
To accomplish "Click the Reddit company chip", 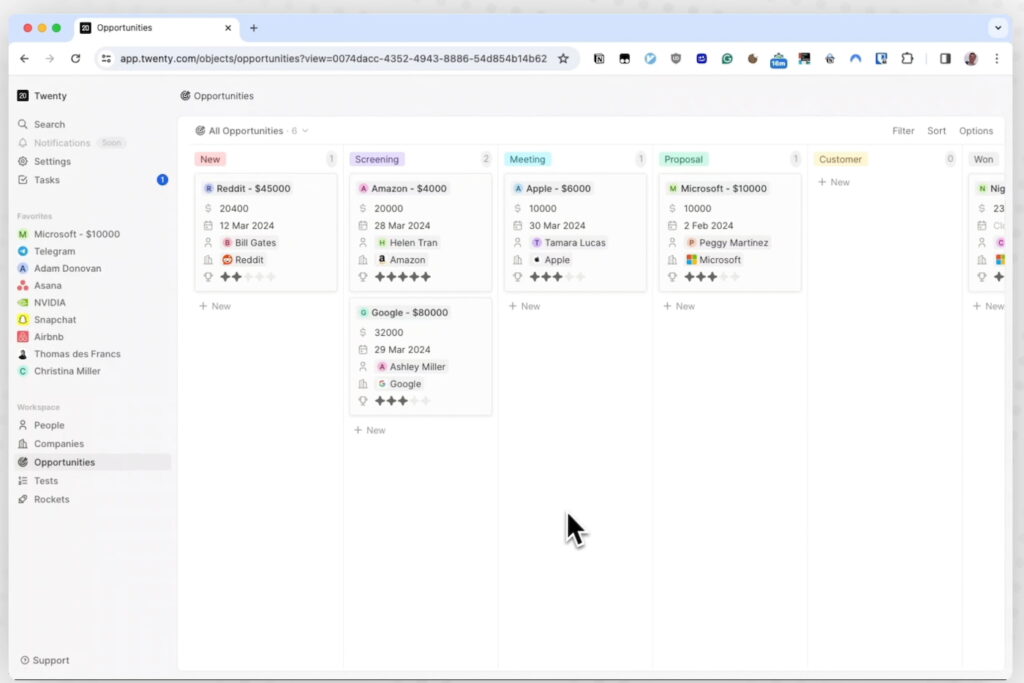I will pos(244,260).
